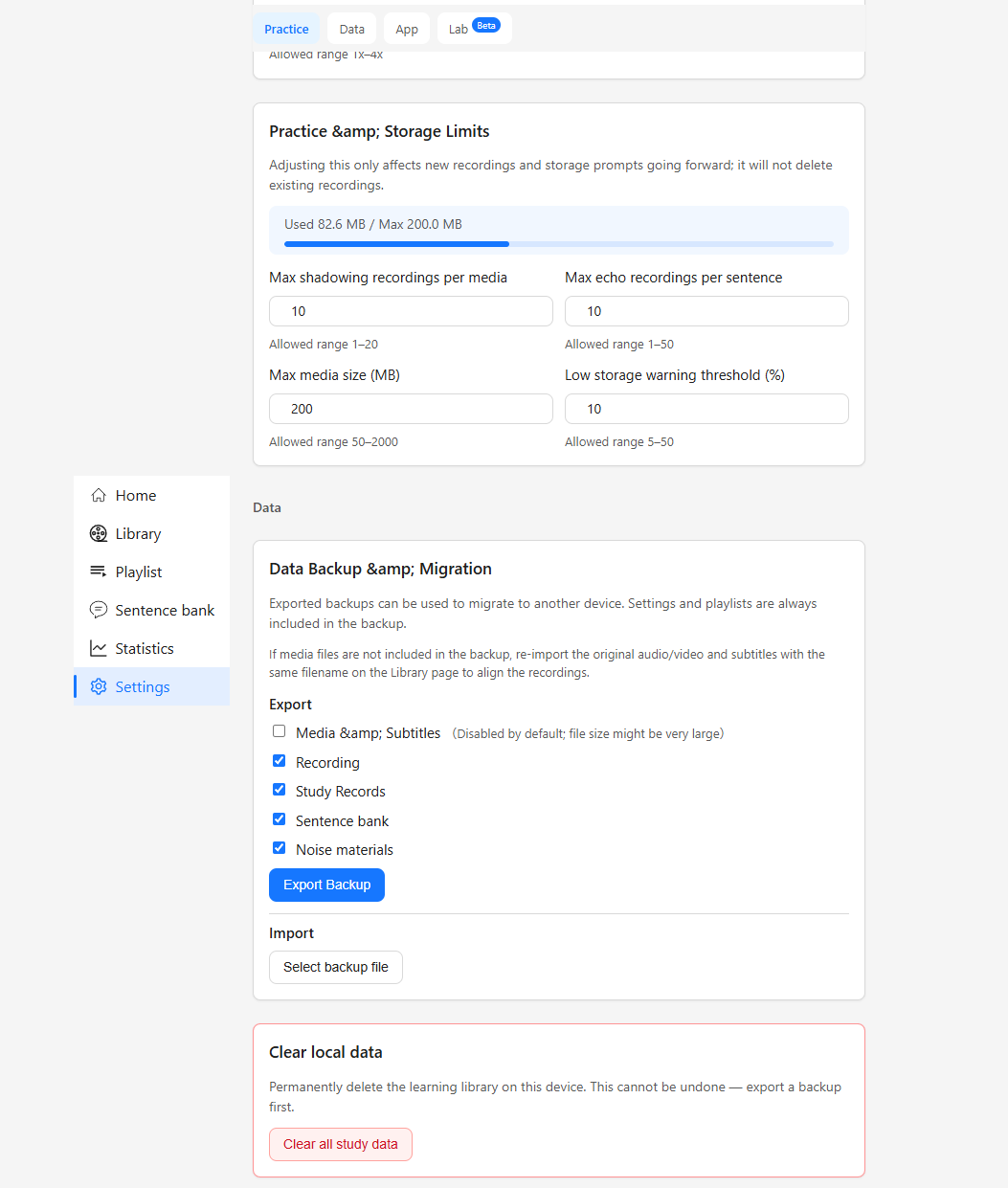Switch to the Data tab
This screenshot has width=1008, height=1188.
[351, 29]
